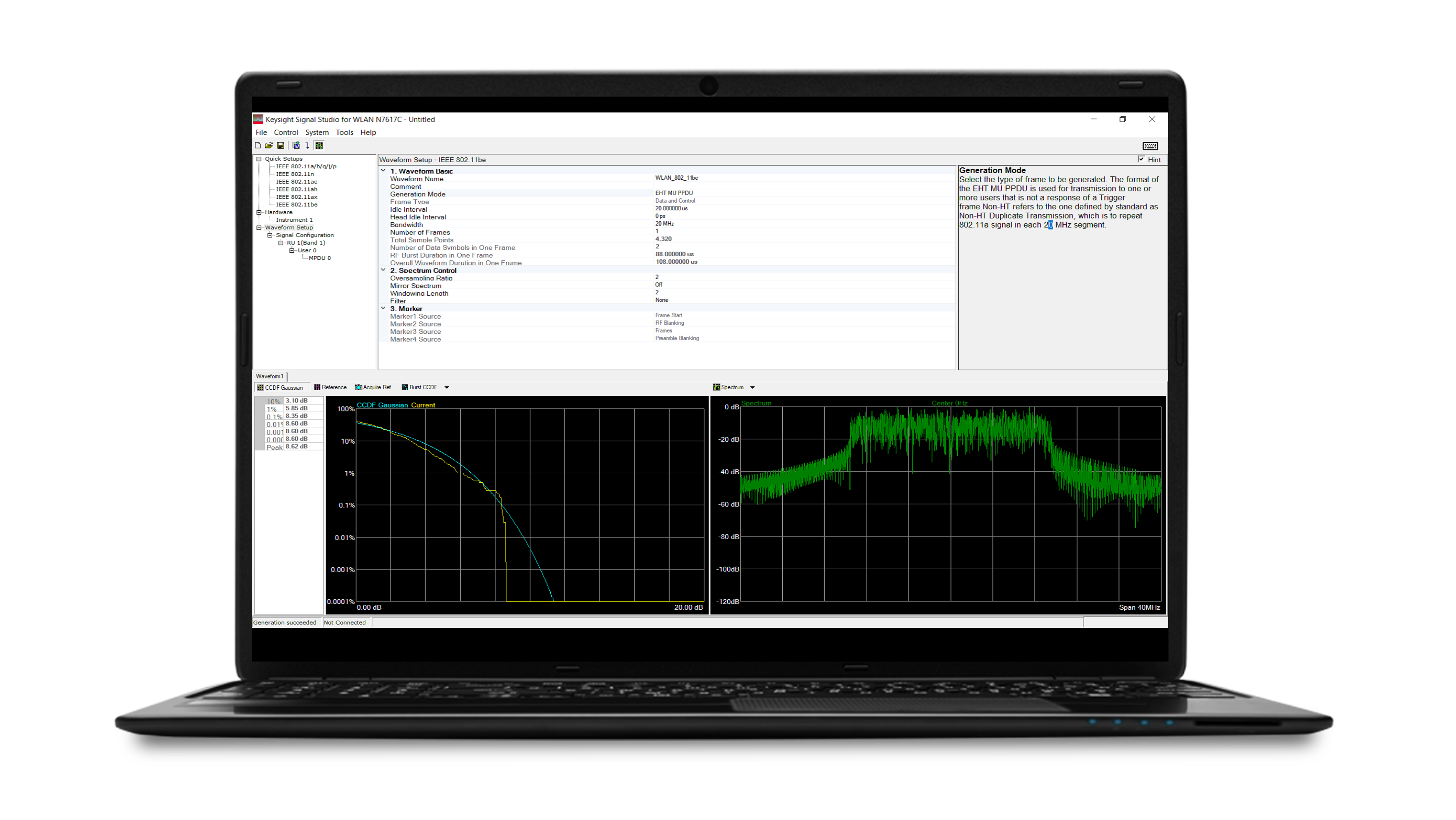Click the Download arrow toolbar icon
The width and height of the screenshot is (1456, 820).
[x=307, y=146]
